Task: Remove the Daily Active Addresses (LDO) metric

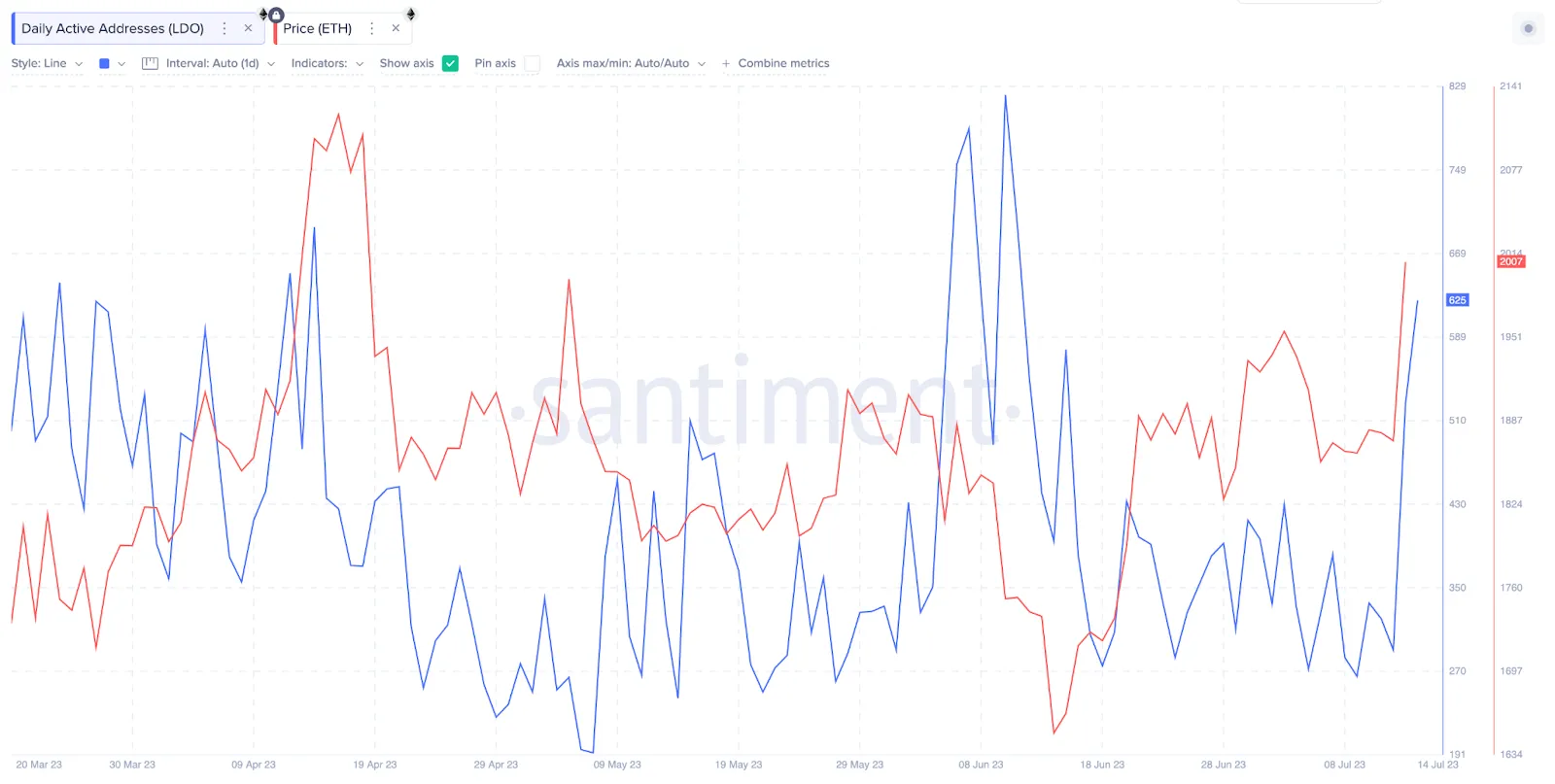Action: [x=248, y=28]
